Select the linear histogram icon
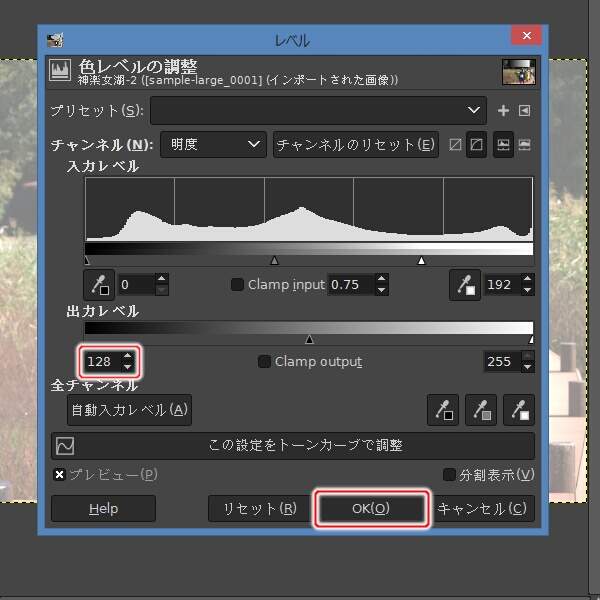600x600 pixels. coord(503,145)
